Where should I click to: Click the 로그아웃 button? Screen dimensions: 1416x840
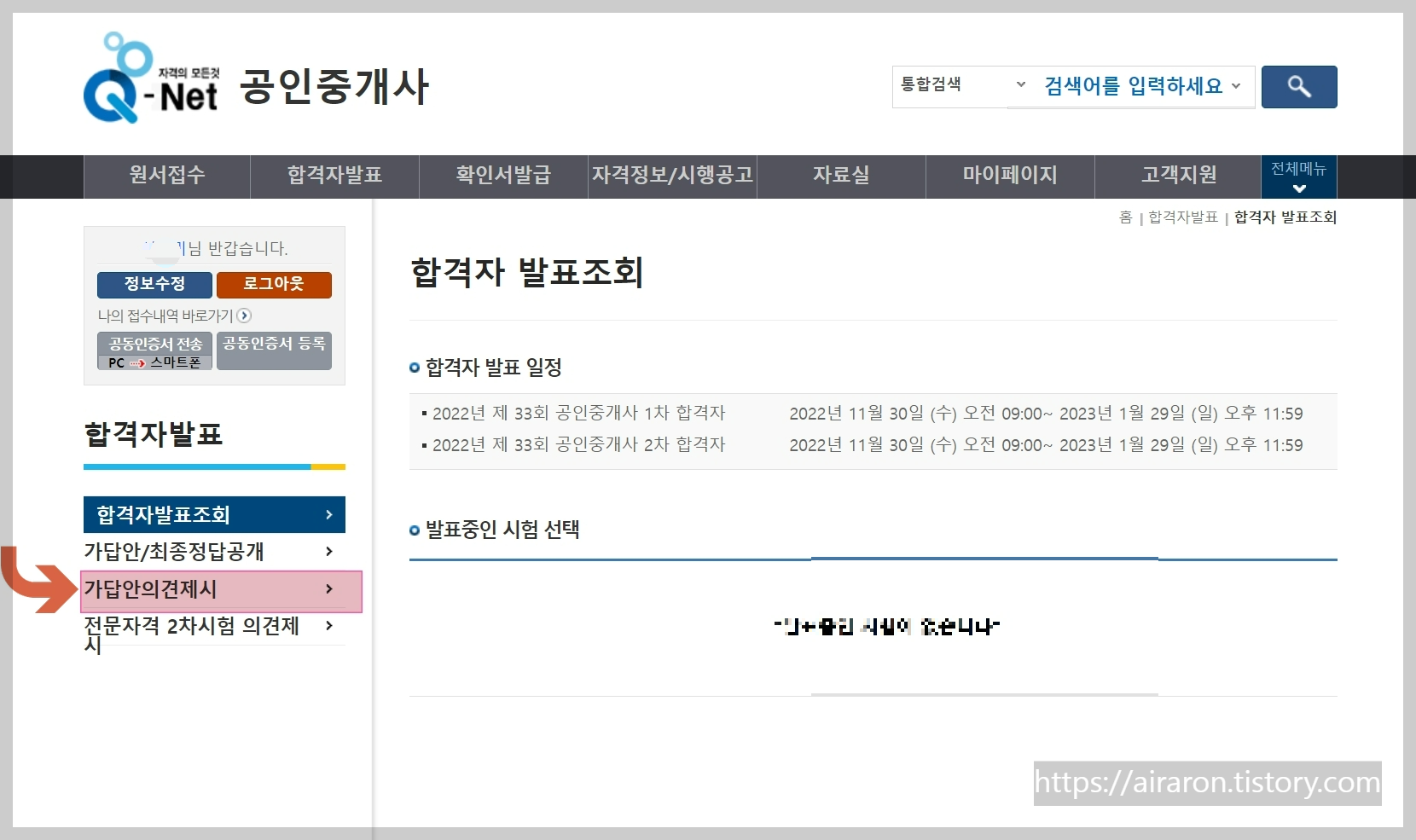(274, 285)
